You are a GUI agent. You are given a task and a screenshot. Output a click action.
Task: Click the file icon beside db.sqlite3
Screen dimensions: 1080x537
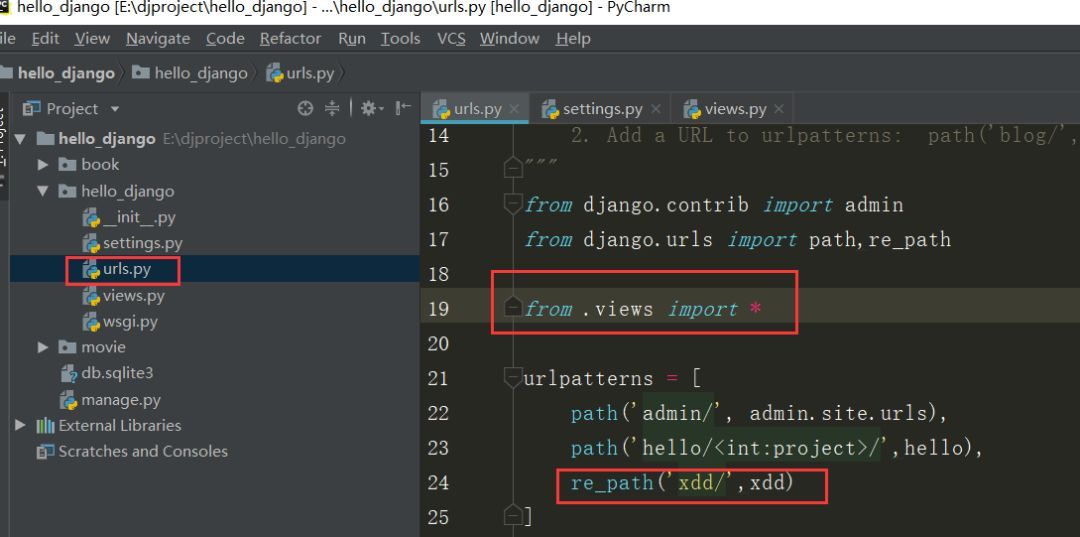click(x=69, y=374)
